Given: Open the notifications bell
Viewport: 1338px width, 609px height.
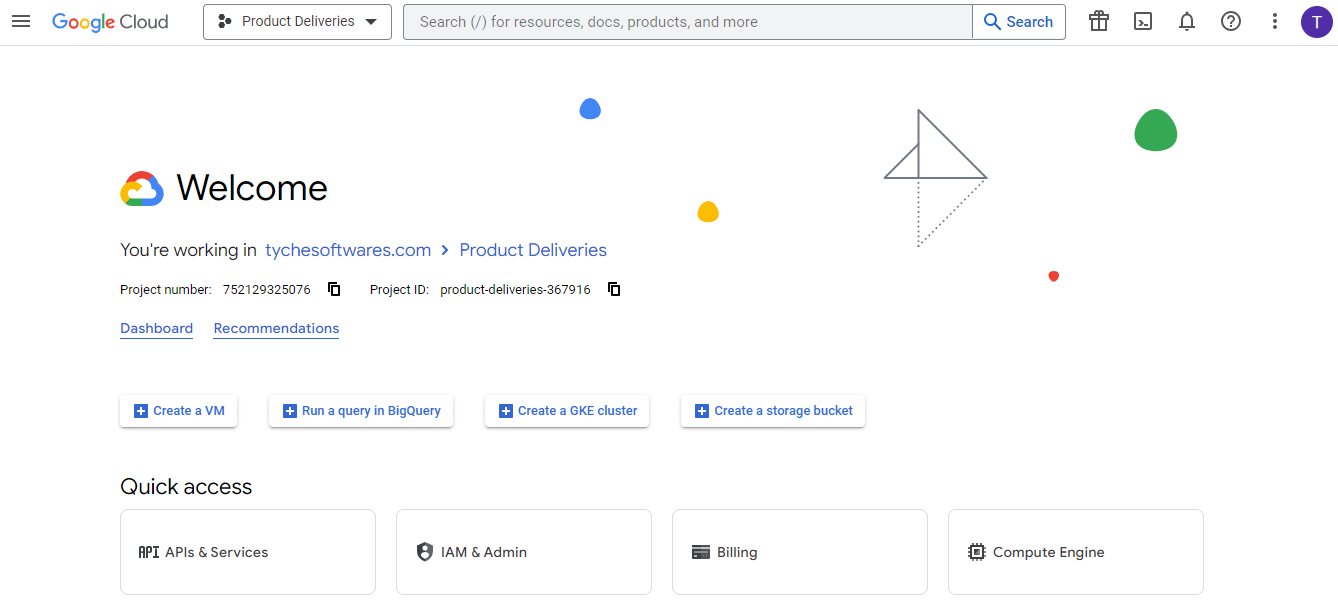Looking at the screenshot, I should tap(1187, 21).
